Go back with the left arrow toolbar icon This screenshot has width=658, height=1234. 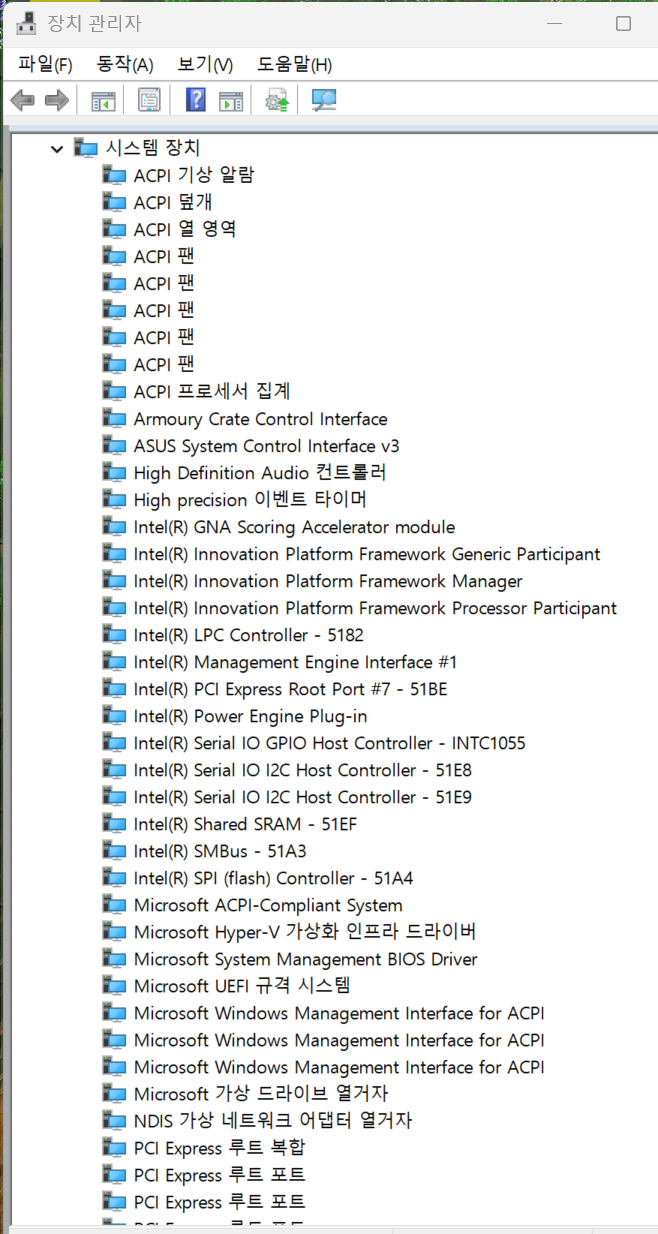tap(22, 100)
